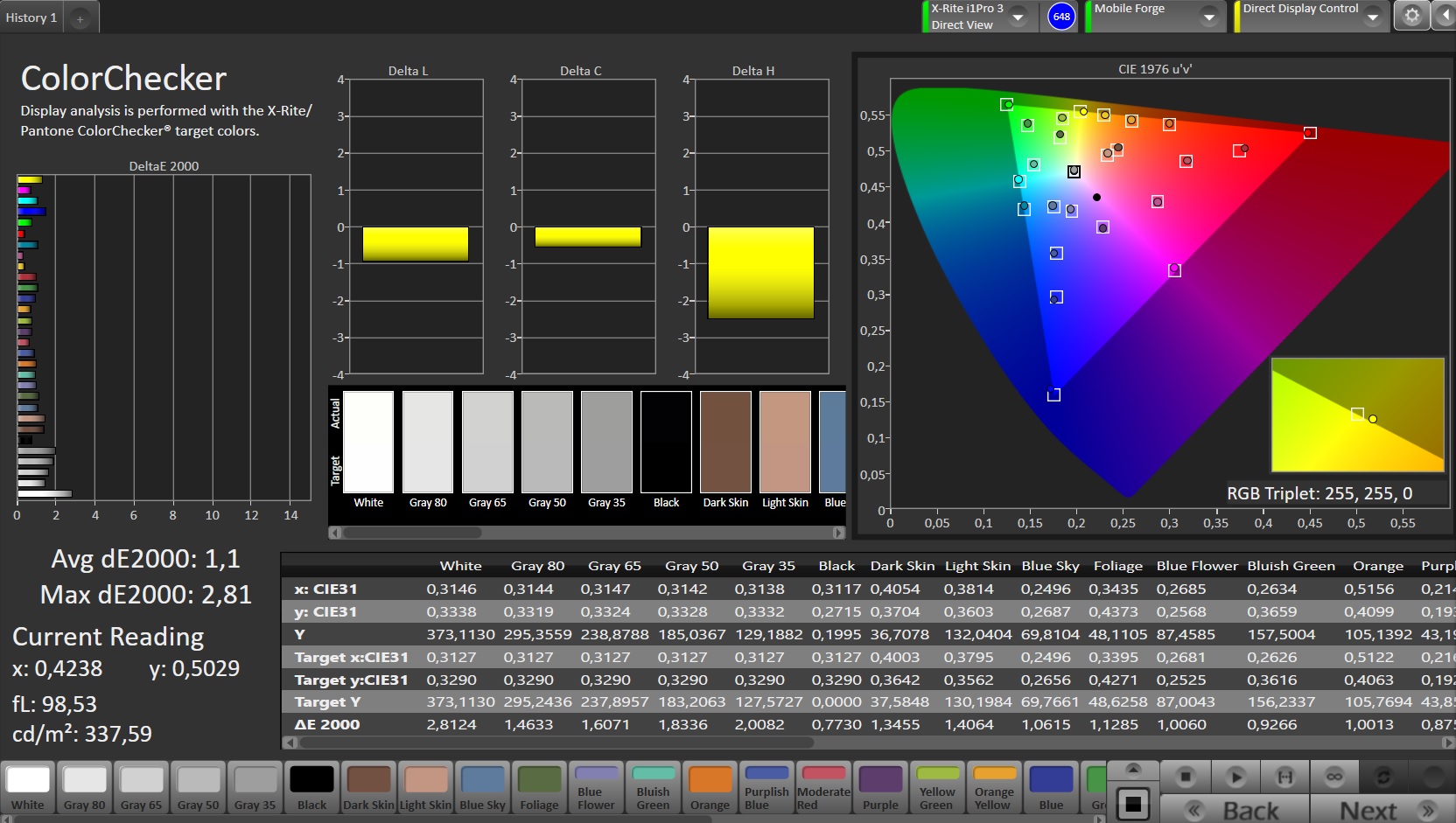Select the Orange color swatch in bottom strip

pos(710,788)
